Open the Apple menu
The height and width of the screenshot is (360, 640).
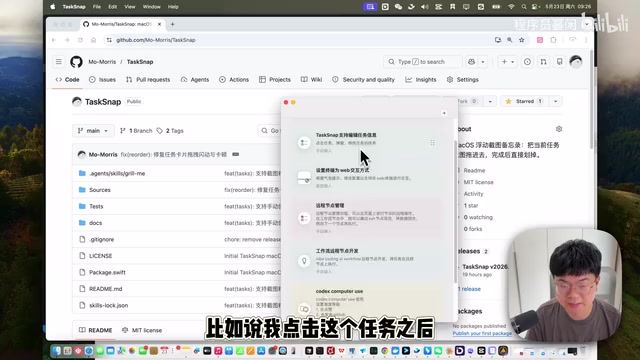pyautogui.click(x=53, y=7)
